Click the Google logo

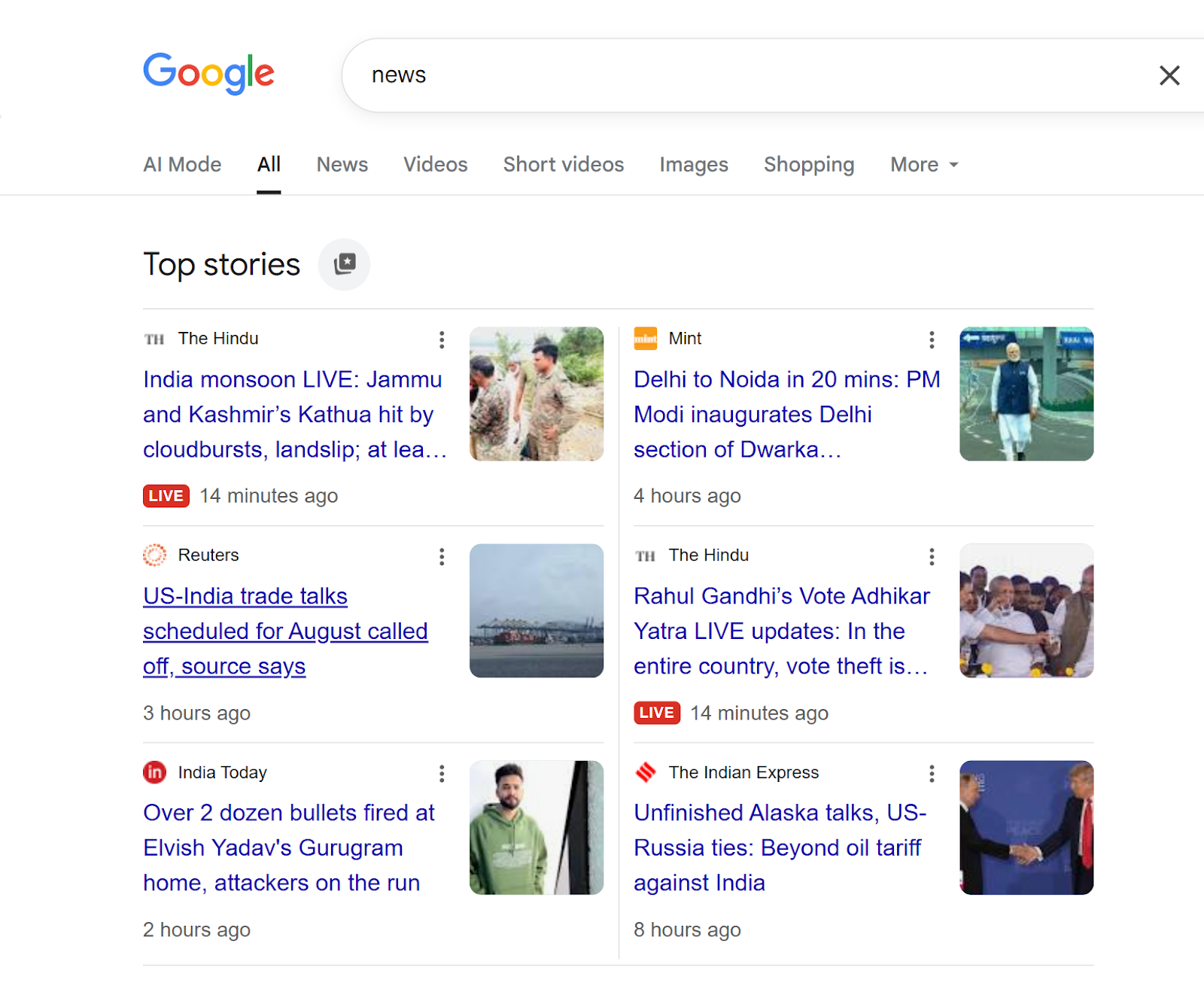[208, 73]
